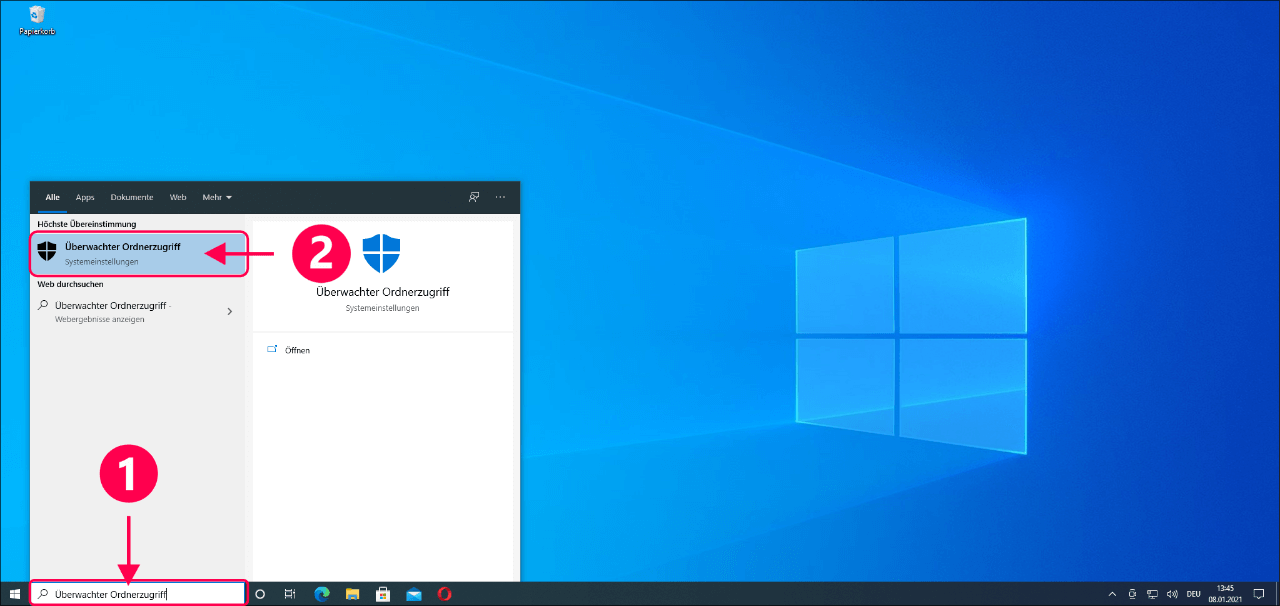The height and width of the screenshot is (606, 1280).
Task: Open the Überwachter Ordnerzugriff Systemeinstellungen result
Action: pos(138,254)
